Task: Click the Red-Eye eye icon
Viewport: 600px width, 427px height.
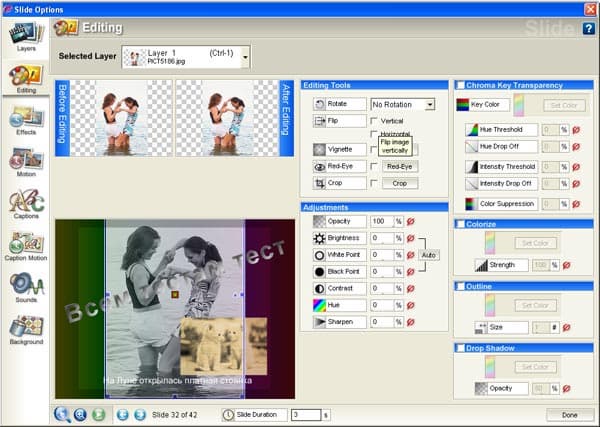Action: [319, 166]
